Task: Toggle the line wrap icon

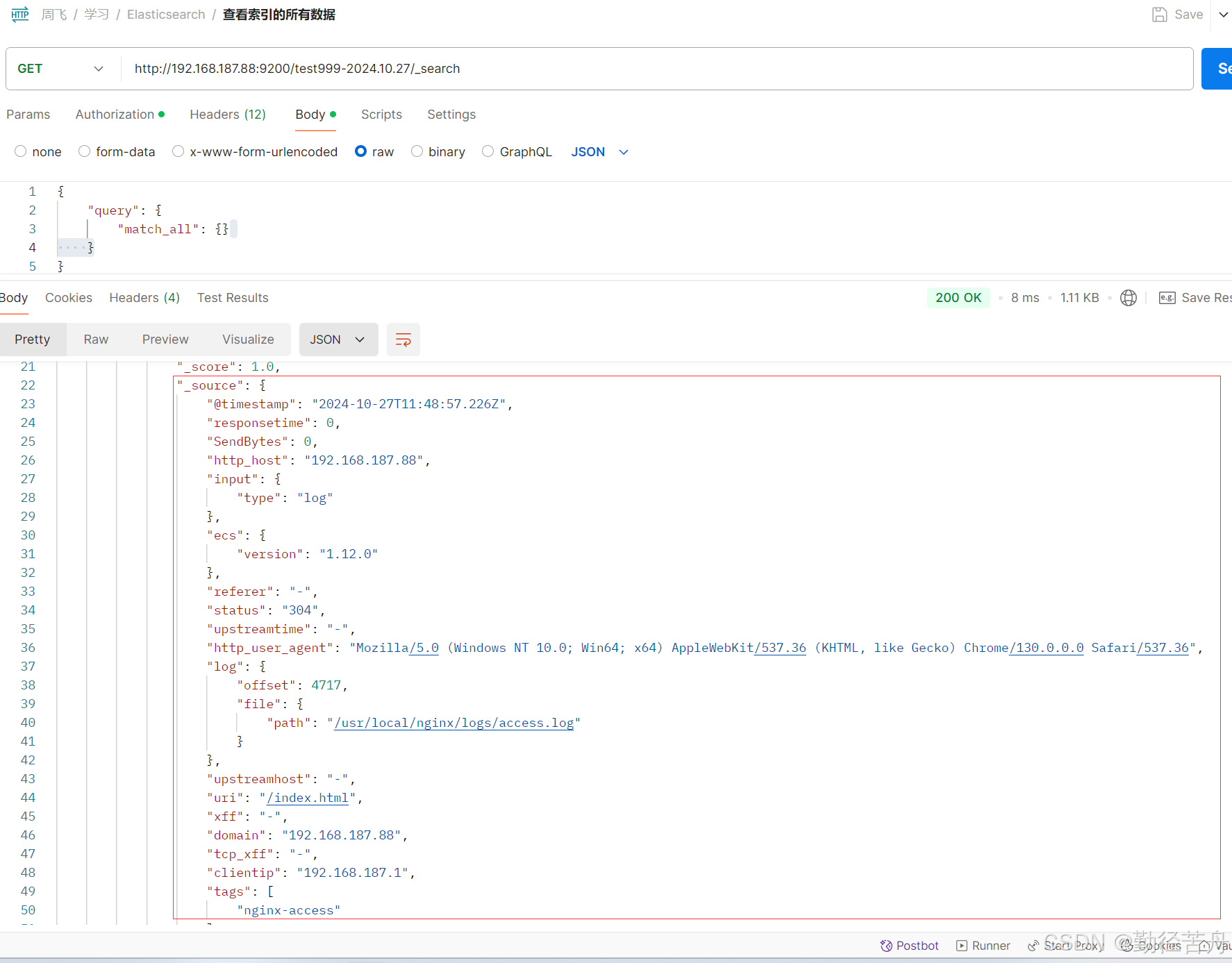Action: click(403, 340)
